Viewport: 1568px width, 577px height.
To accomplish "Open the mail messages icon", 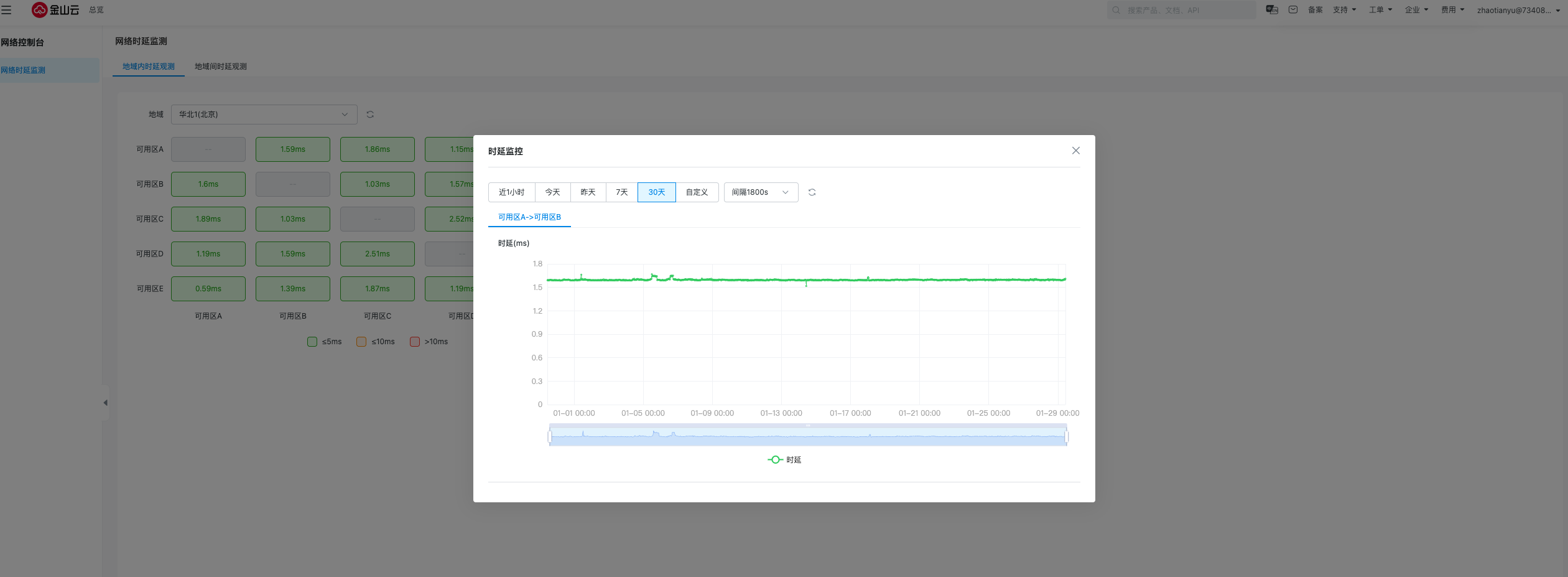I will pos(1293,10).
